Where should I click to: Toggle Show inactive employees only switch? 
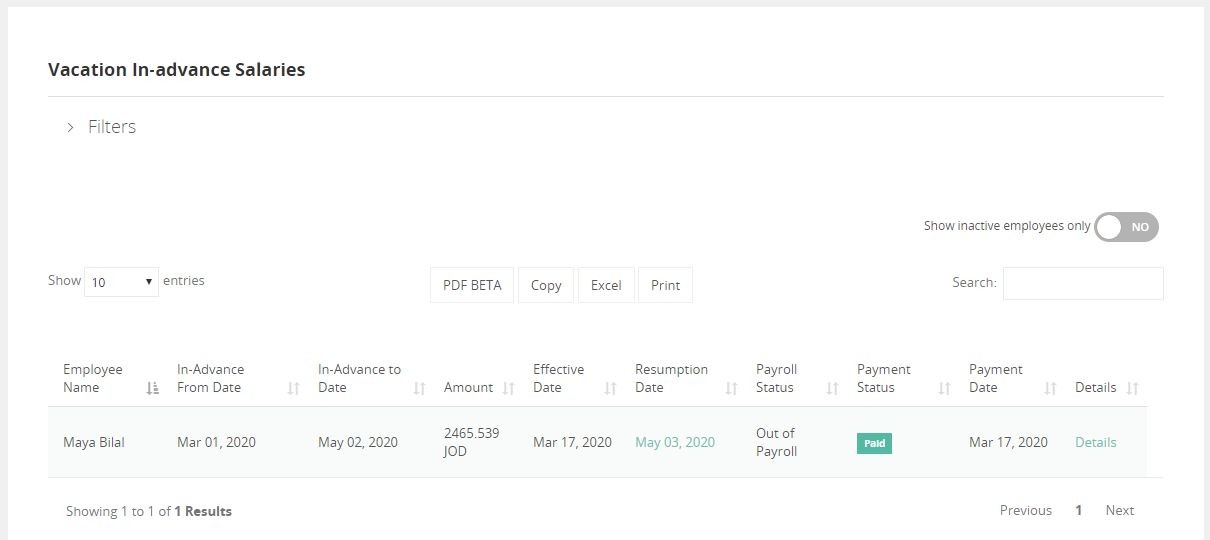(1126, 227)
